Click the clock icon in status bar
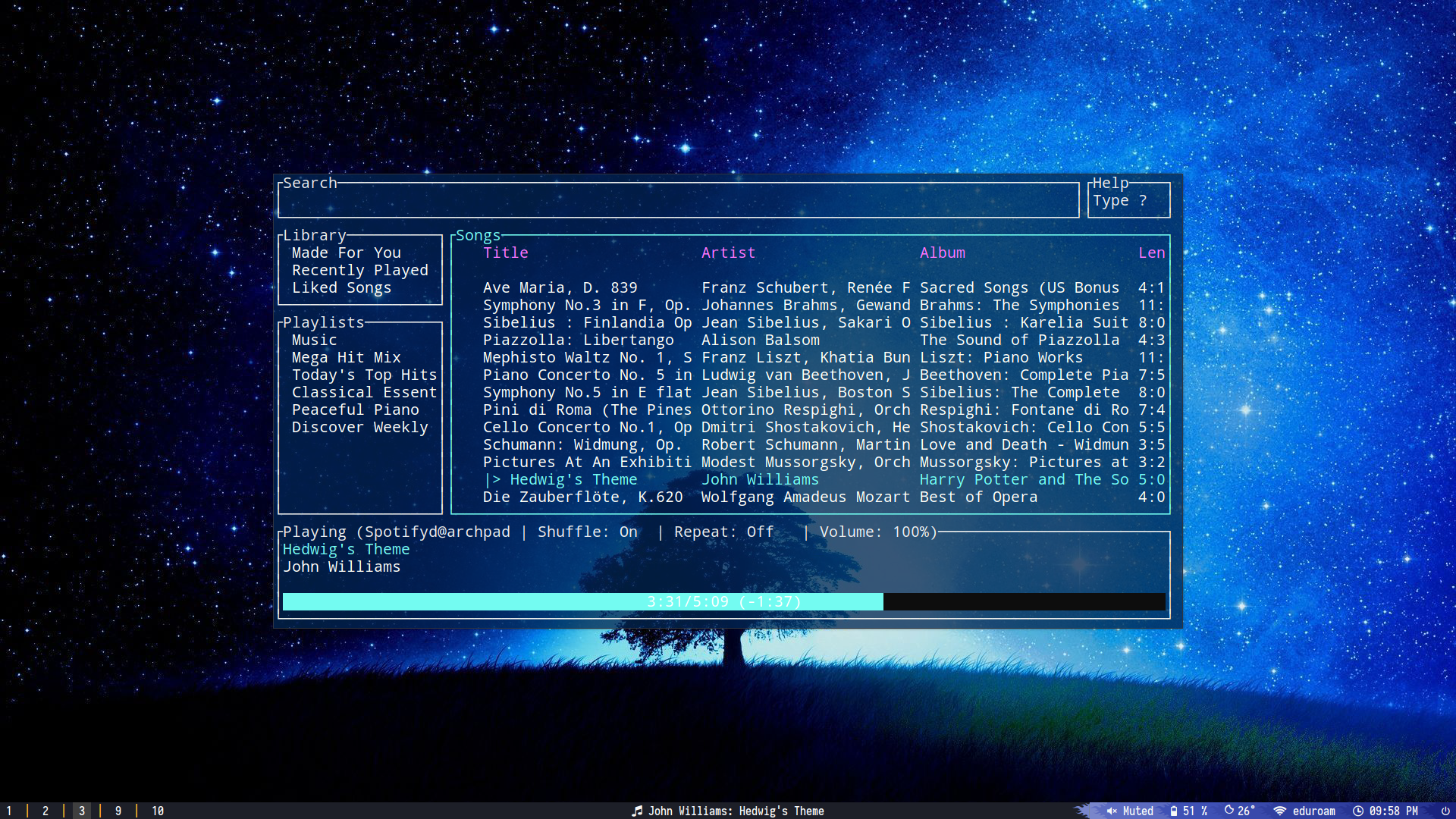Screen dimensions: 1456x819 (1358, 811)
